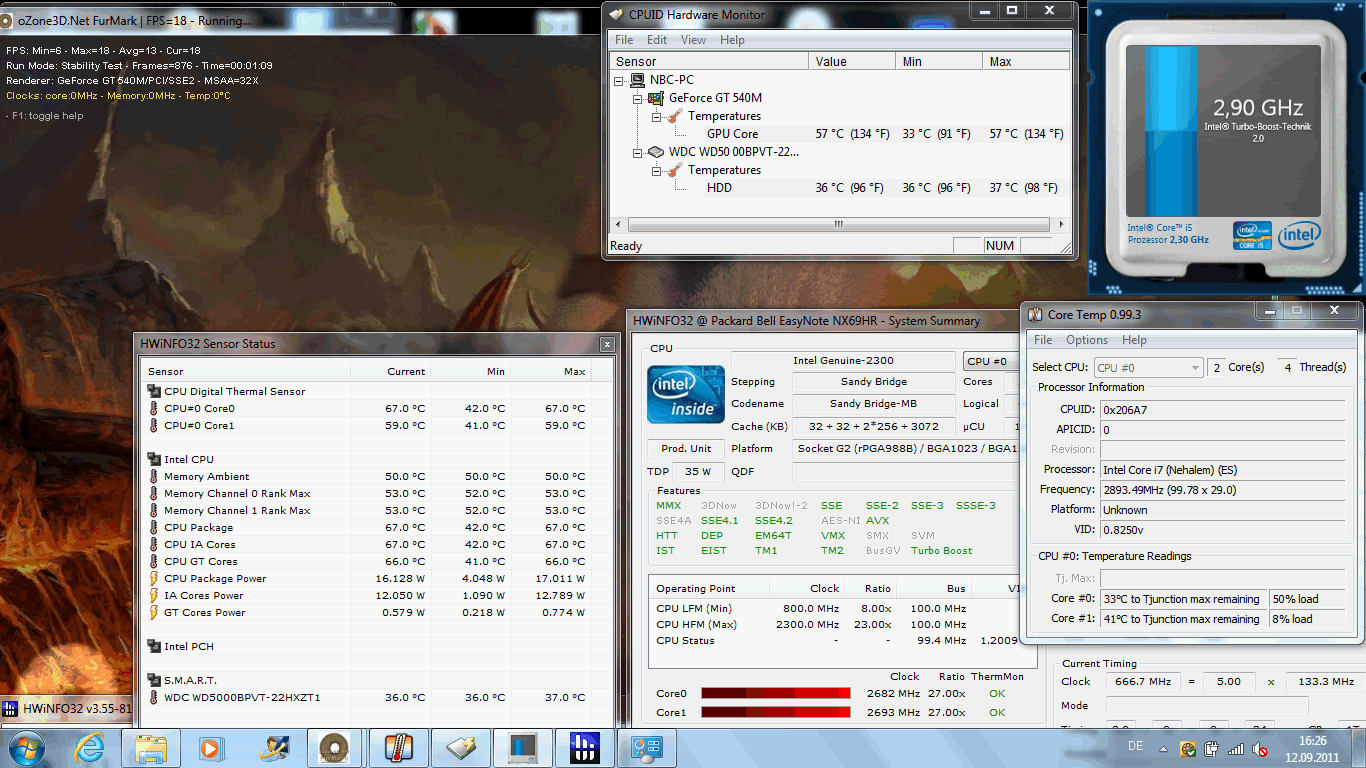1366x768 pixels.
Task: Click the WDC hard drive icon in HWMonitor
Action: (656, 152)
